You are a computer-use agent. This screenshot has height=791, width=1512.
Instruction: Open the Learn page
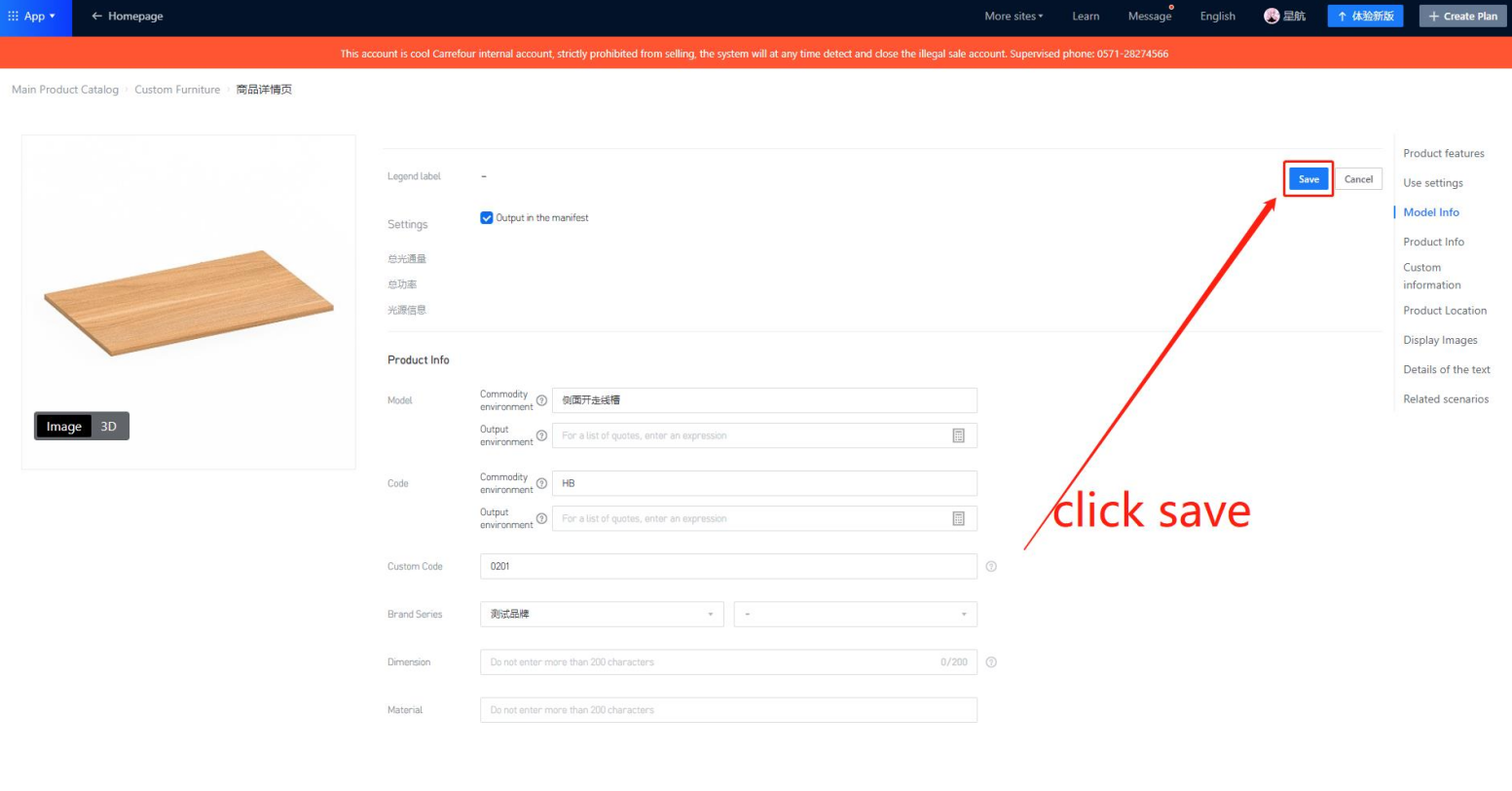click(1086, 17)
